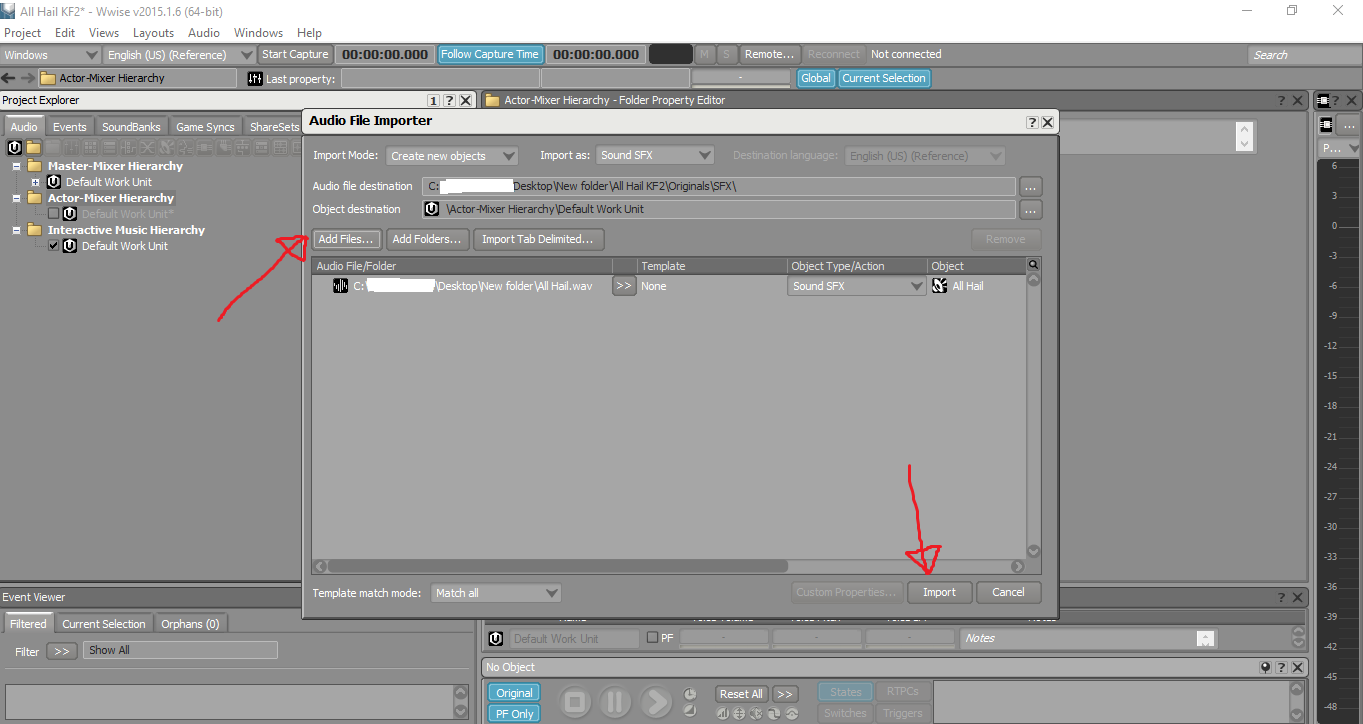Toggle the PF Only transport button

515,714
